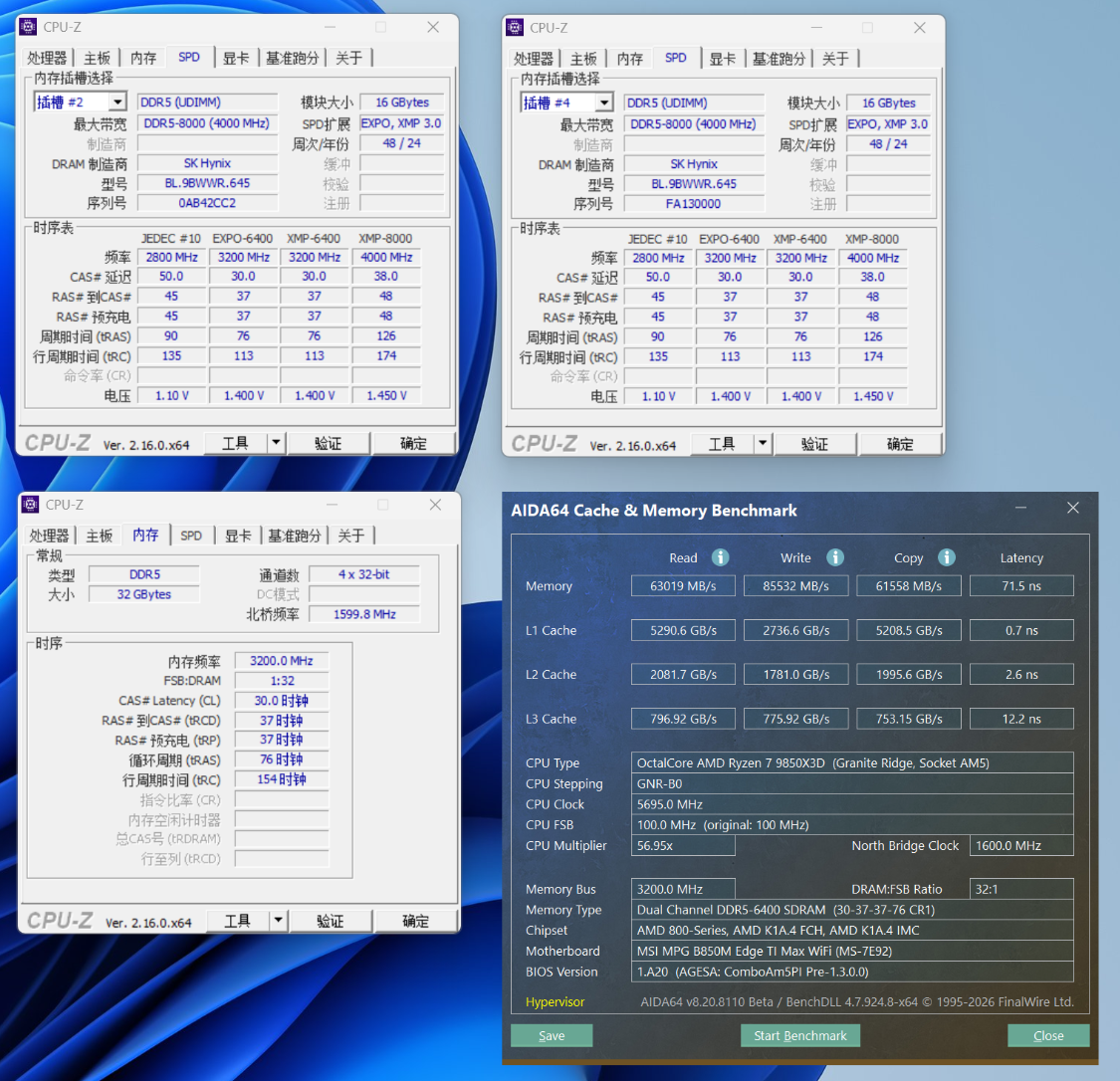Switch to 处理器 tab in slot #4 CPU-Z window

click(534, 59)
